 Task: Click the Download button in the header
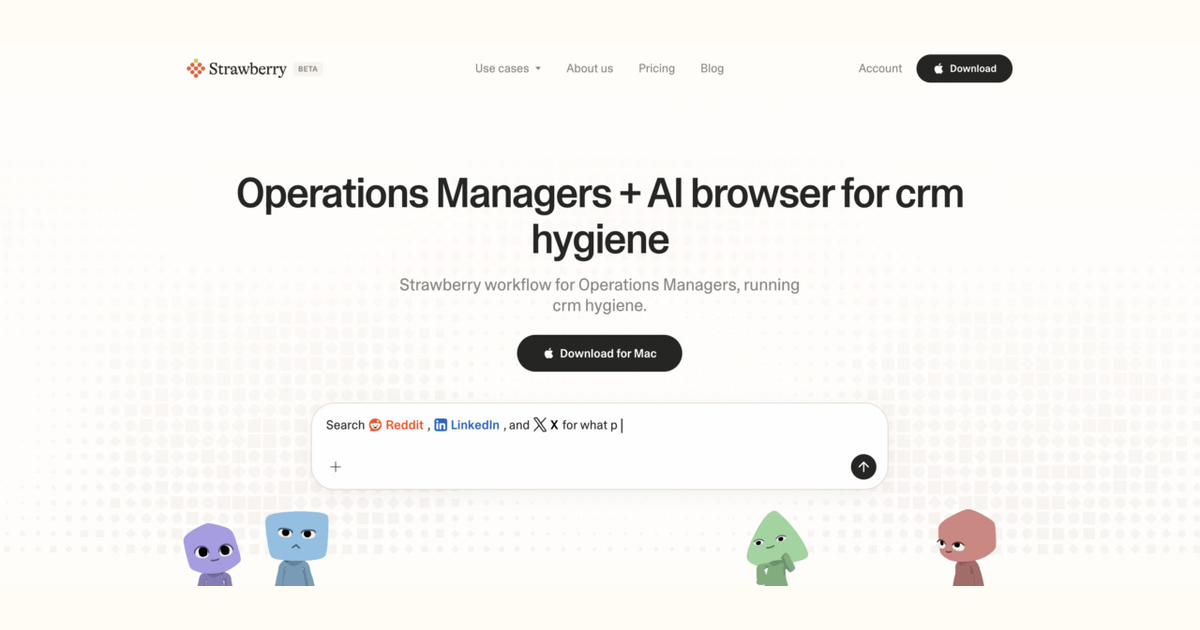(964, 68)
